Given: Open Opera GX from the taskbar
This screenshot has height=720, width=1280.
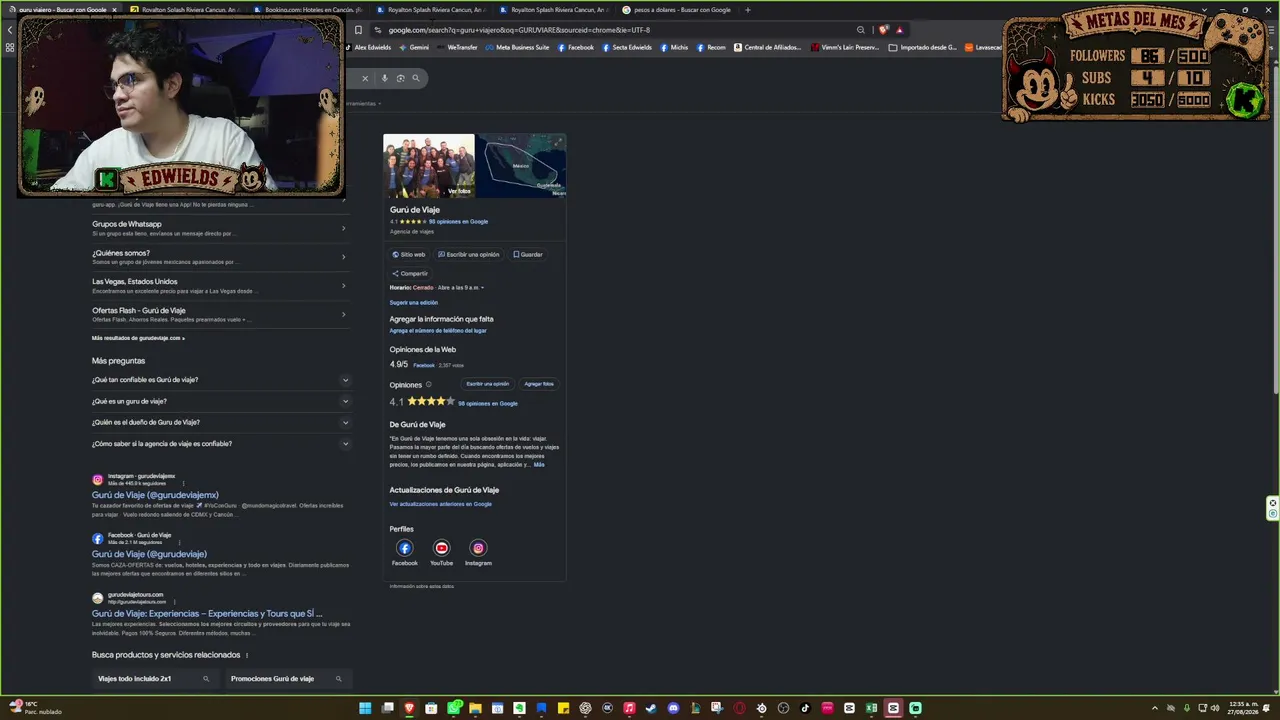Looking at the screenshot, I should [739, 708].
